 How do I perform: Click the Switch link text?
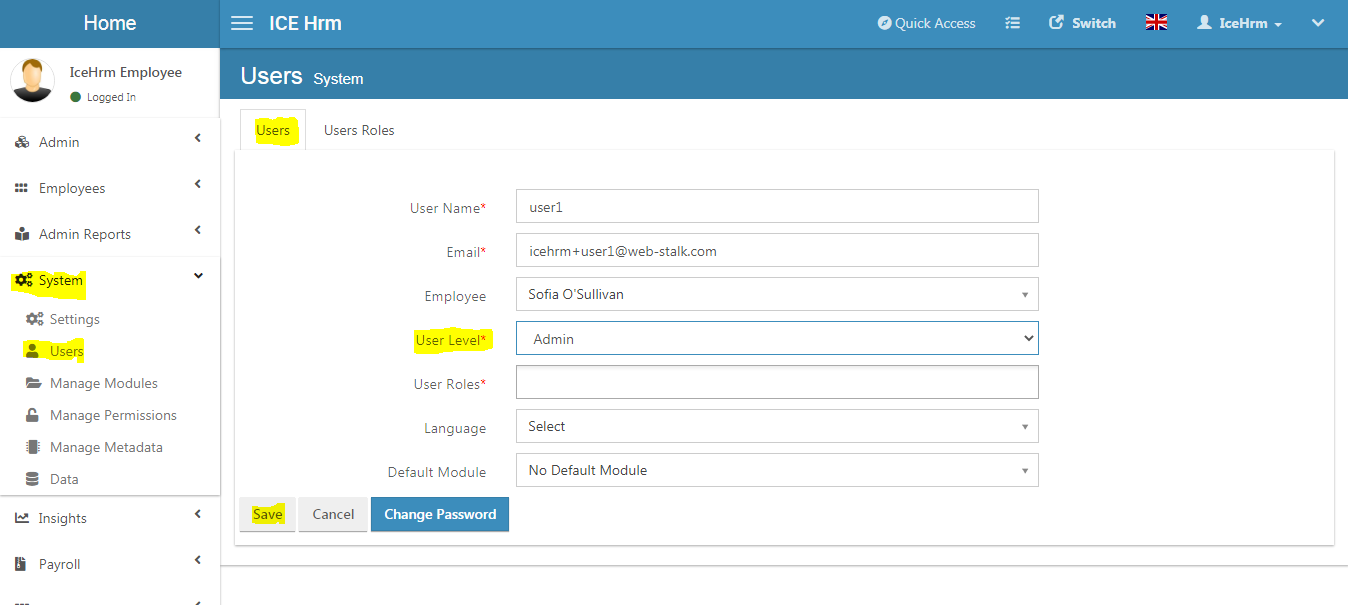pos(1094,23)
